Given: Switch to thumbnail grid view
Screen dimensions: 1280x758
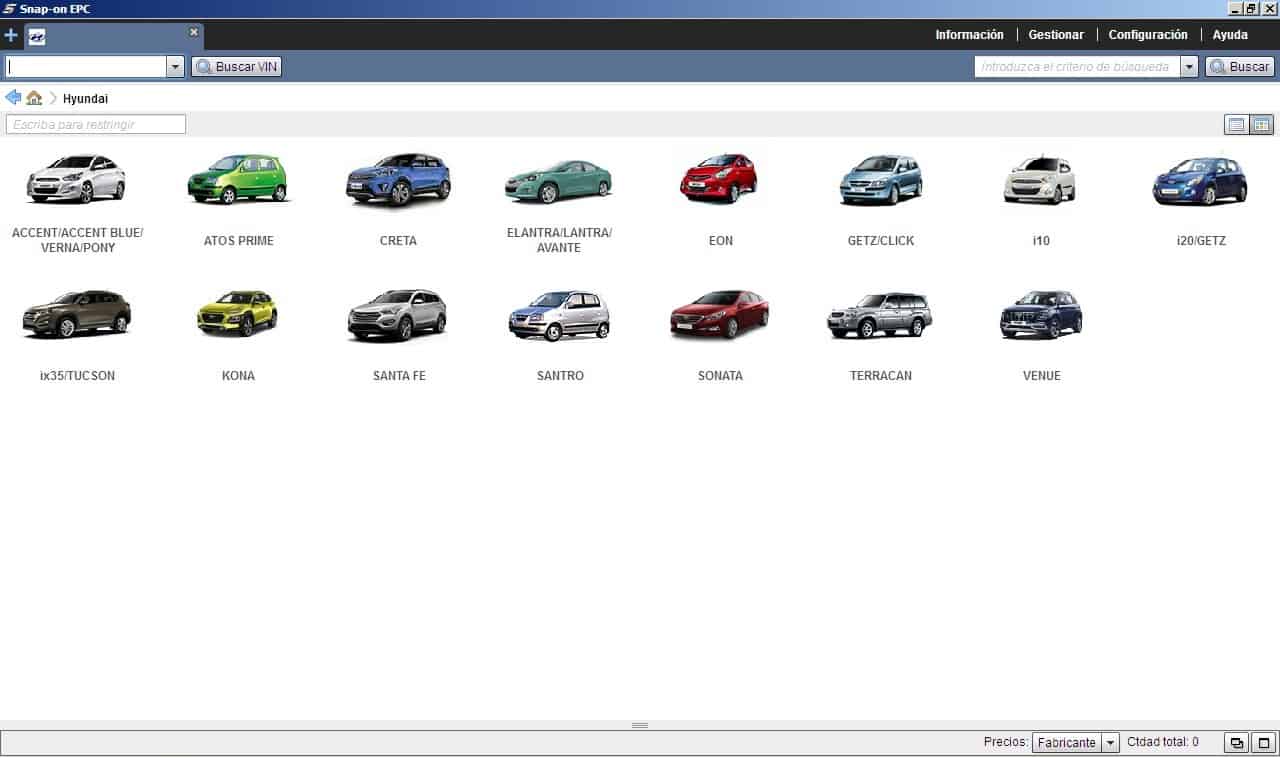Looking at the screenshot, I should pyautogui.click(x=1262, y=125).
